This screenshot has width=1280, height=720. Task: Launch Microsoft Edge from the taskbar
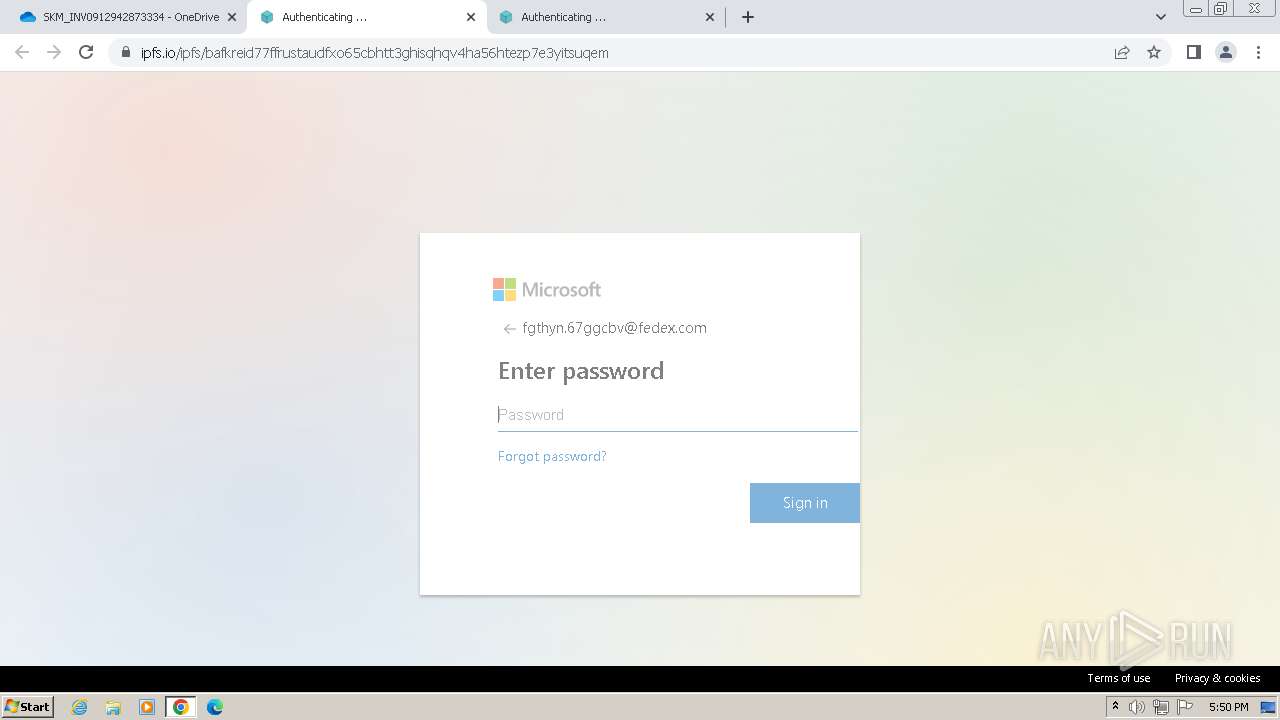[x=215, y=707]
